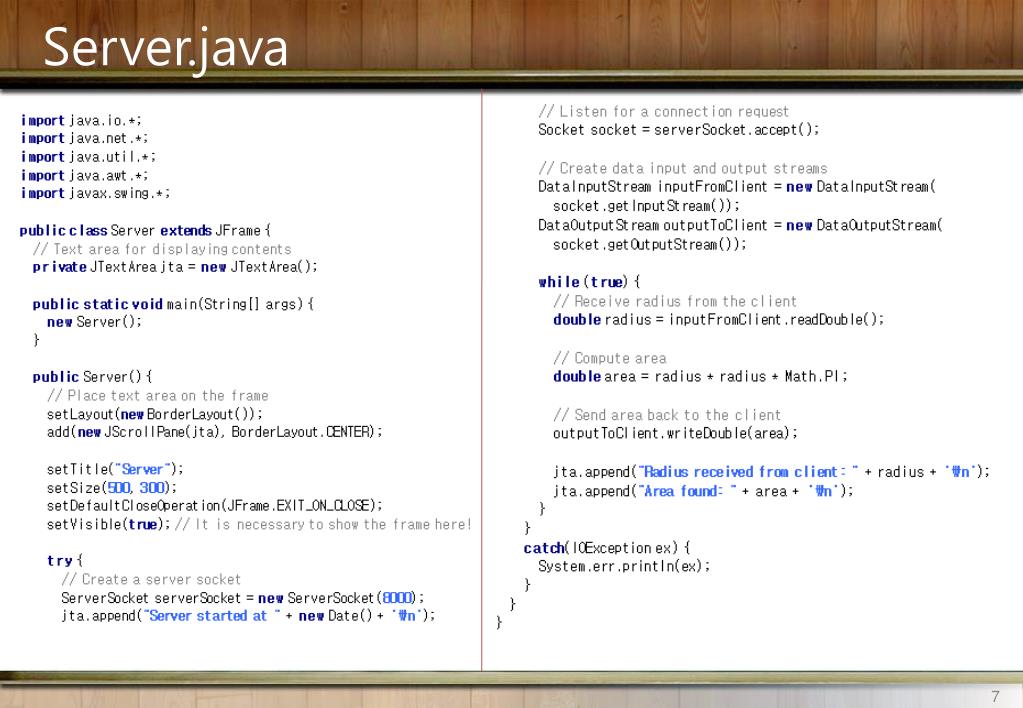
Task: Click the 'new Server();' line
Action: (94, 322)
